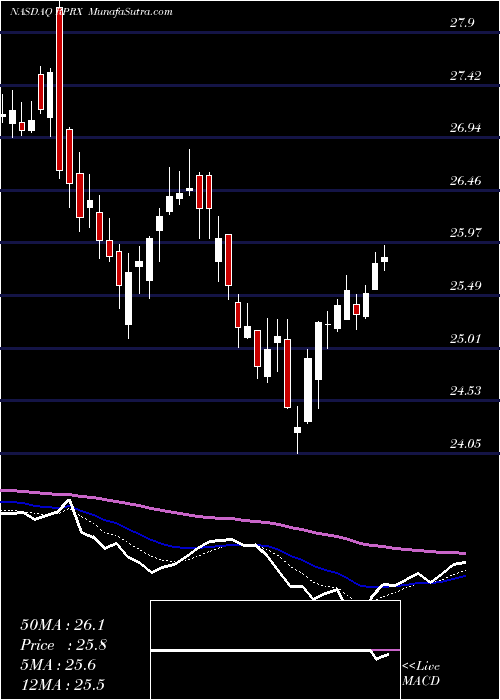Screen dimensions: 500x700
Task: Click the 25.49 price axis label
Action: 465,286
